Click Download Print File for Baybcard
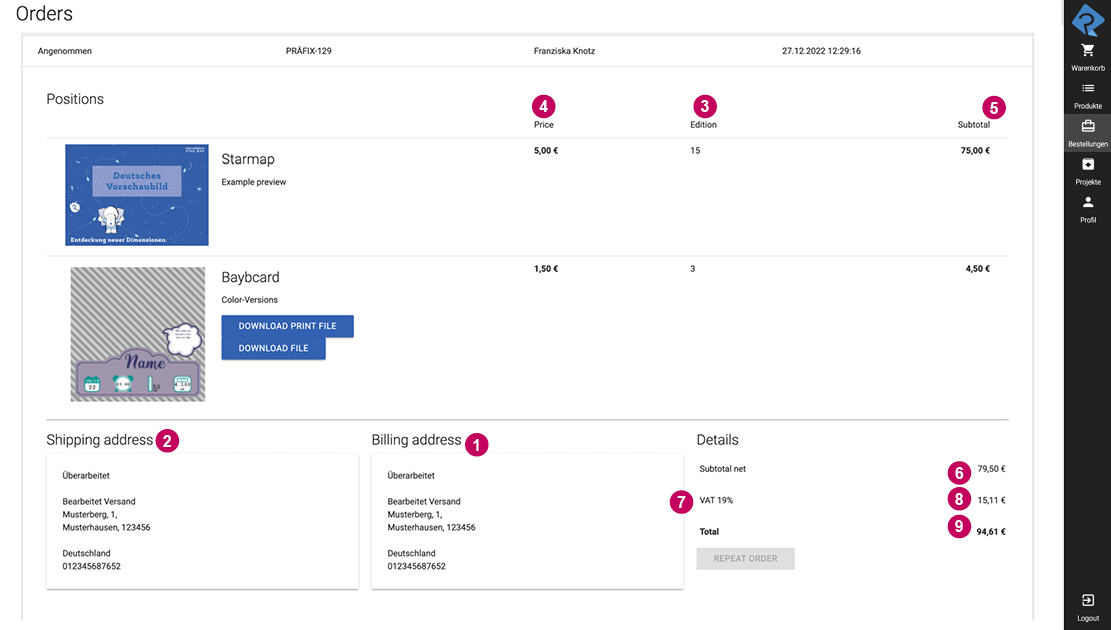 pyautogui.click(x=287, y=325)
